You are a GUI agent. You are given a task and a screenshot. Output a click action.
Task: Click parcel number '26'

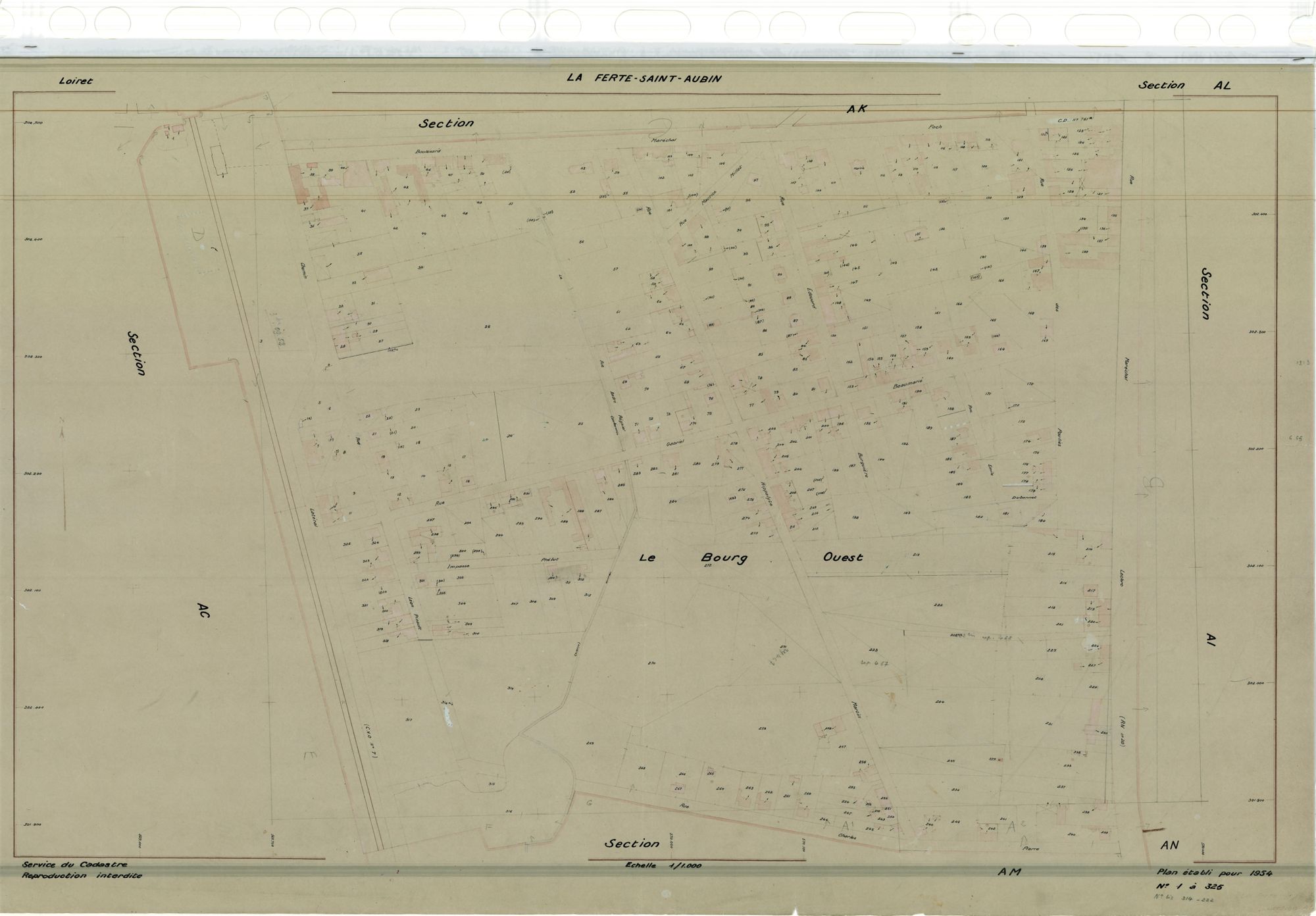click(488, 326)
